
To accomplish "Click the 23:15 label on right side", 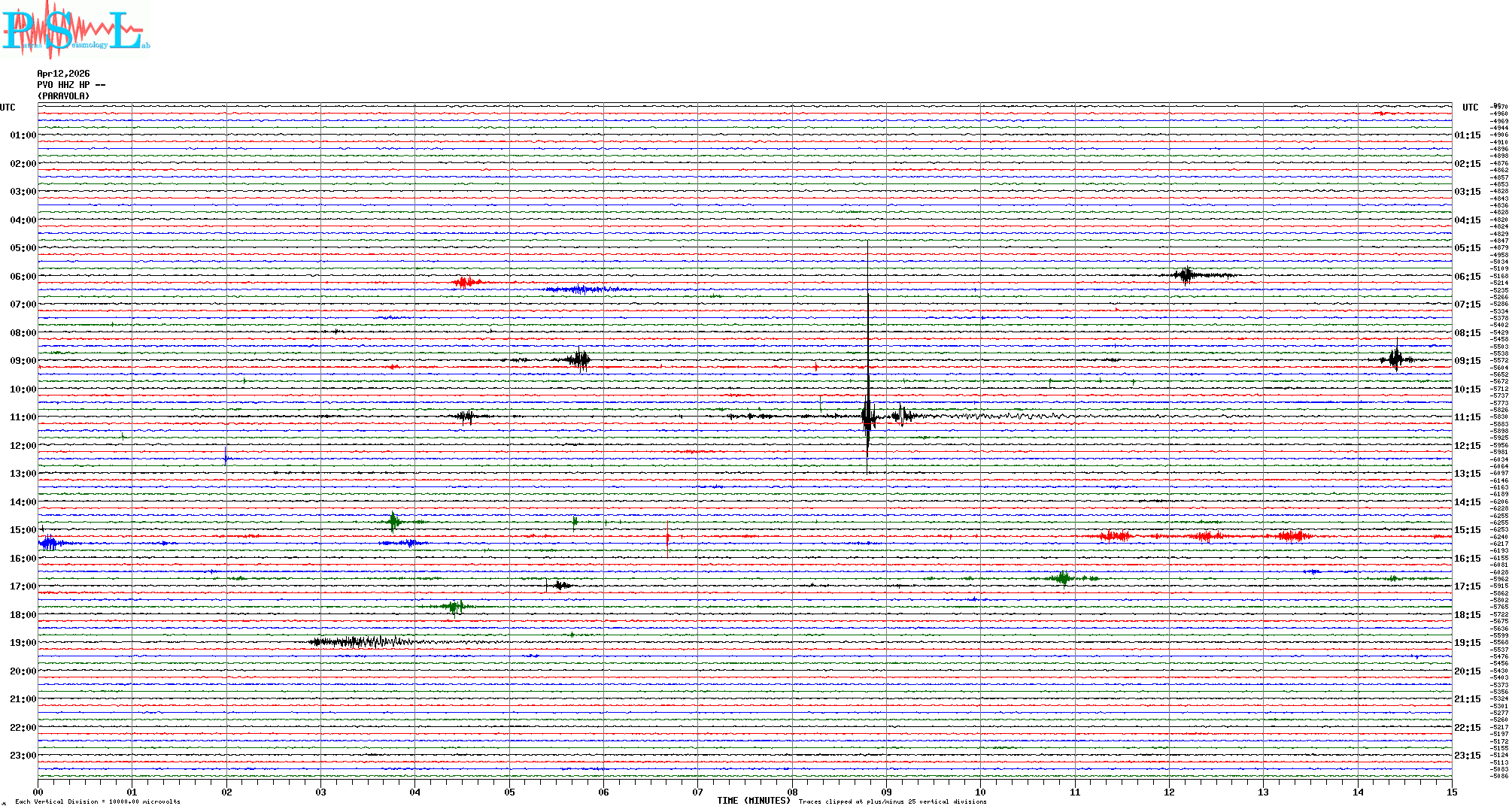I will (x=1467, y=756).
